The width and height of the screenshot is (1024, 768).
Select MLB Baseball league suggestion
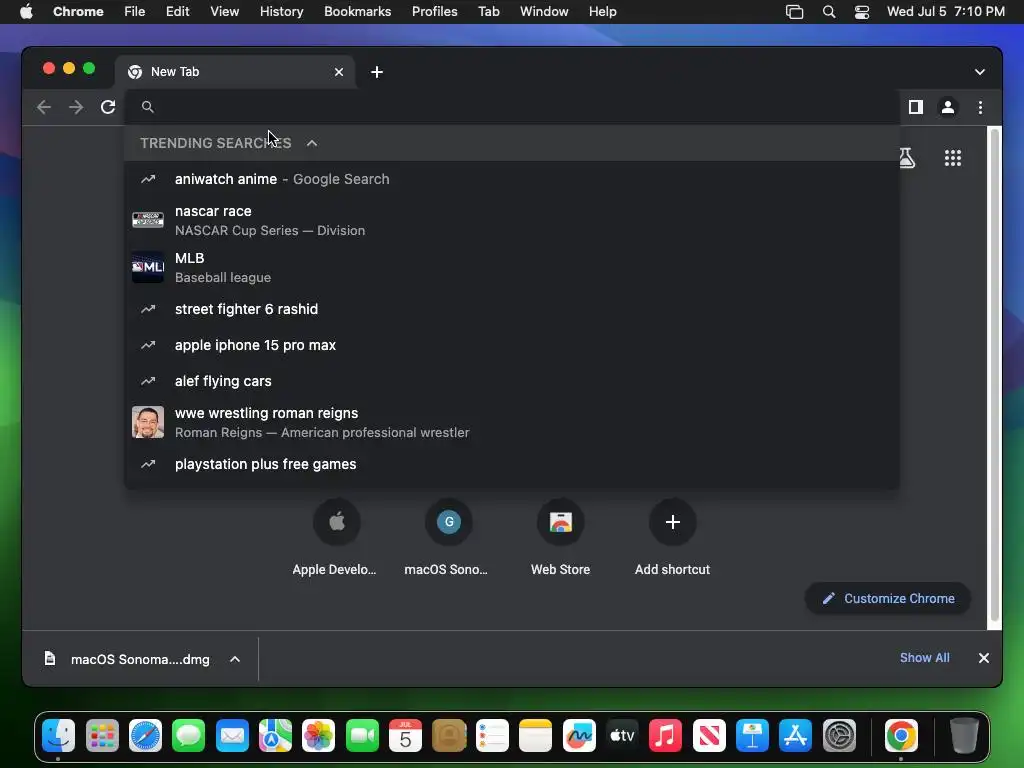(x=511, y=267)
